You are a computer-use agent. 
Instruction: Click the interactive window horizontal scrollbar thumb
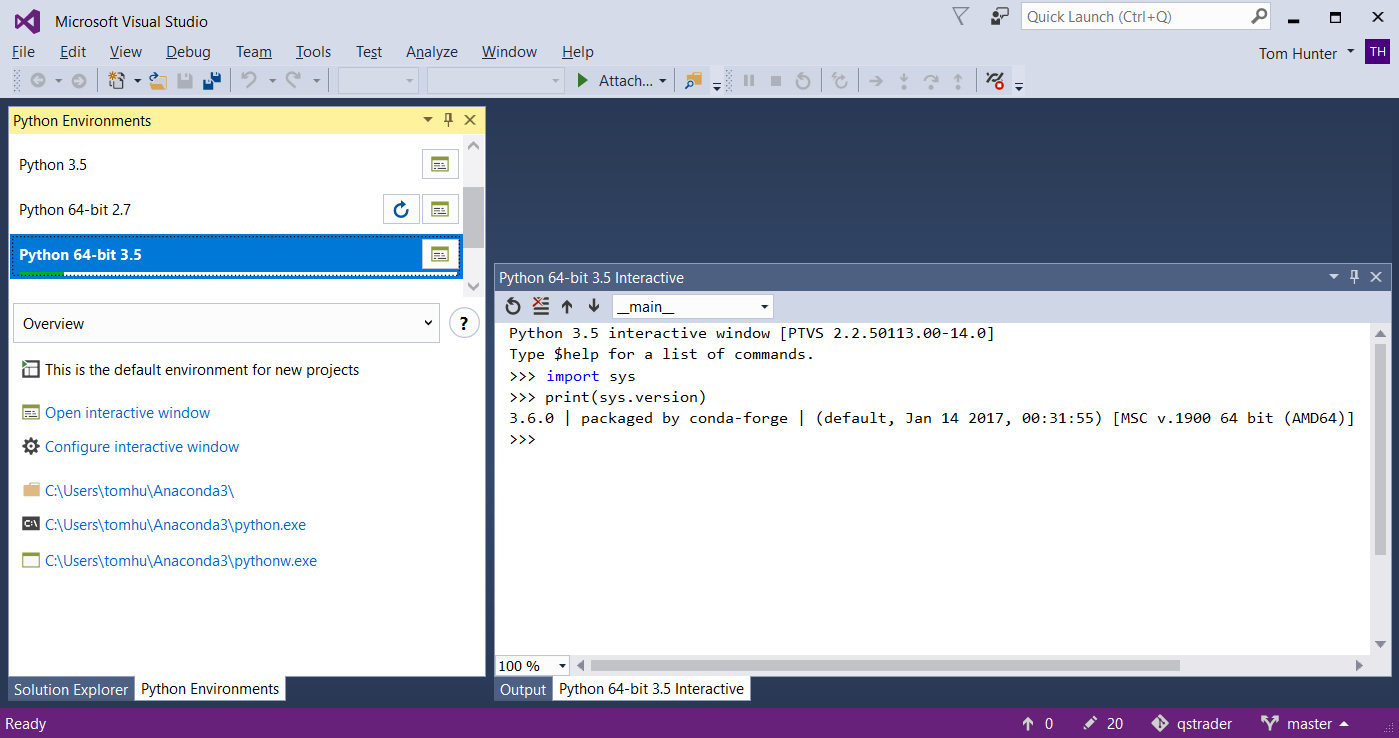click(x=885, y=665)
